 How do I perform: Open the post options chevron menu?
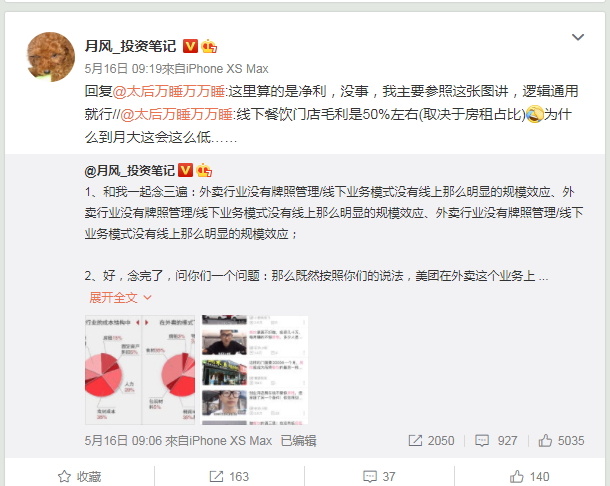pos(578,37)
